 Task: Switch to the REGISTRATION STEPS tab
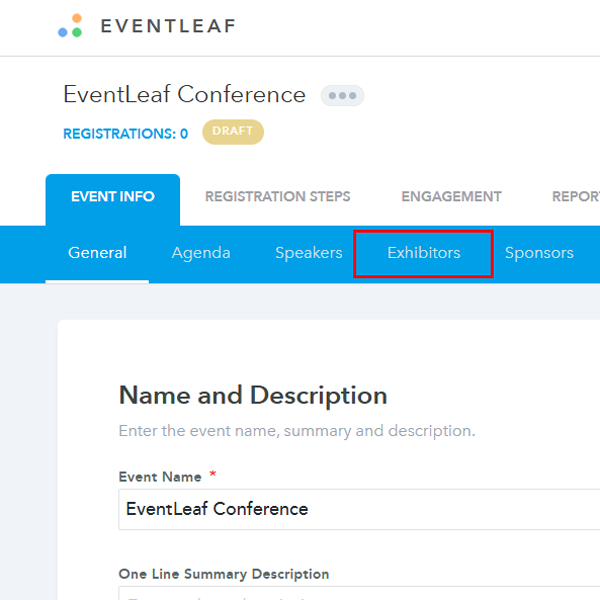(x=277, y=196)
